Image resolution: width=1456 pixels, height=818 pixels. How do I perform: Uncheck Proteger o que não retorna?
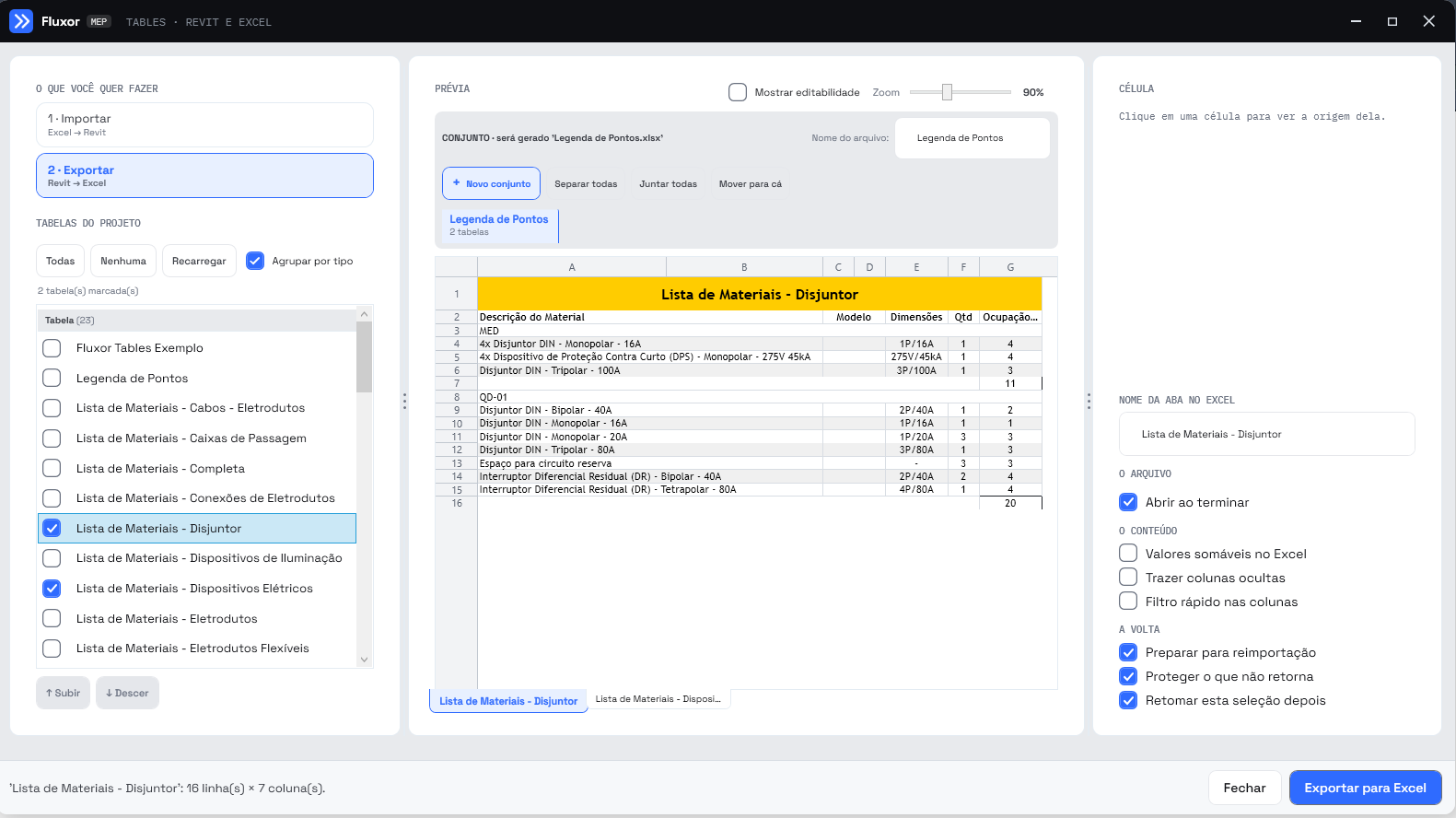[1128, 676]
